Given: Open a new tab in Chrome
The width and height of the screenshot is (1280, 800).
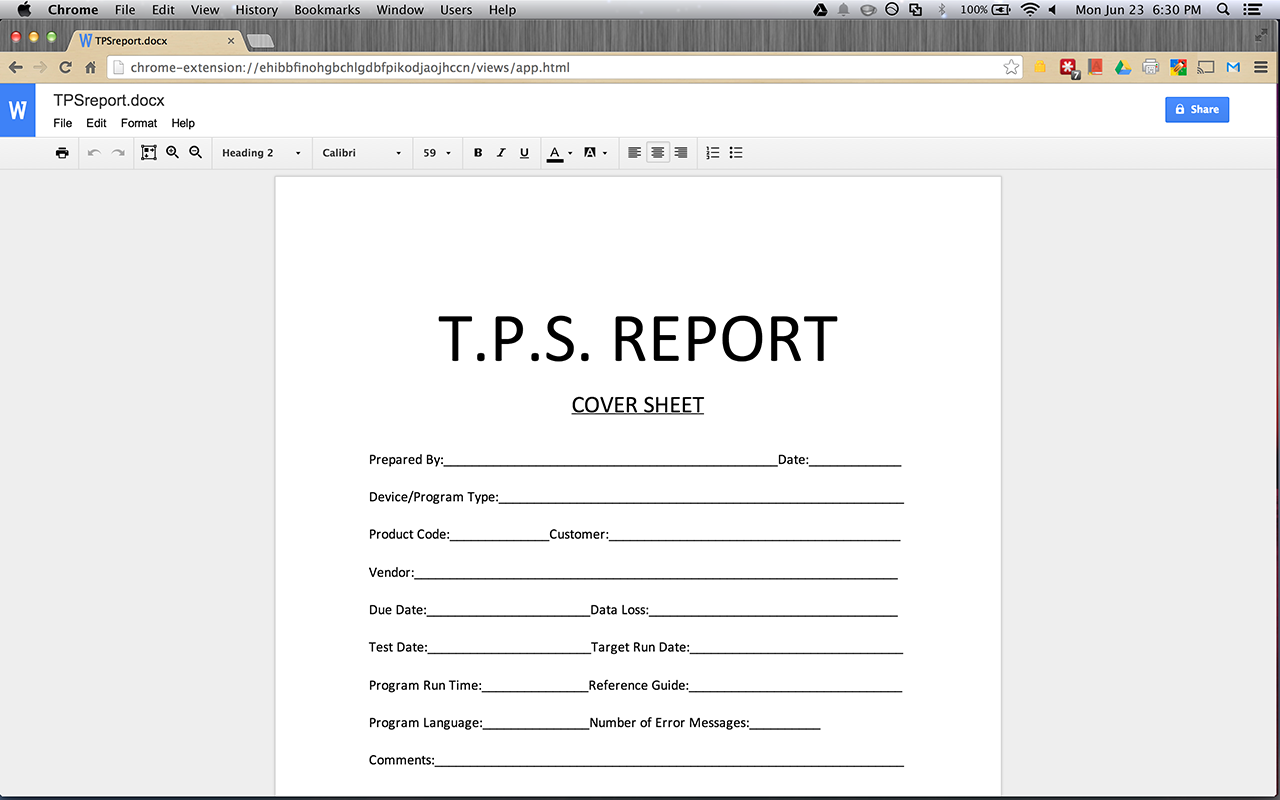Looking at the screenshot, I should [x=260, y=41].
